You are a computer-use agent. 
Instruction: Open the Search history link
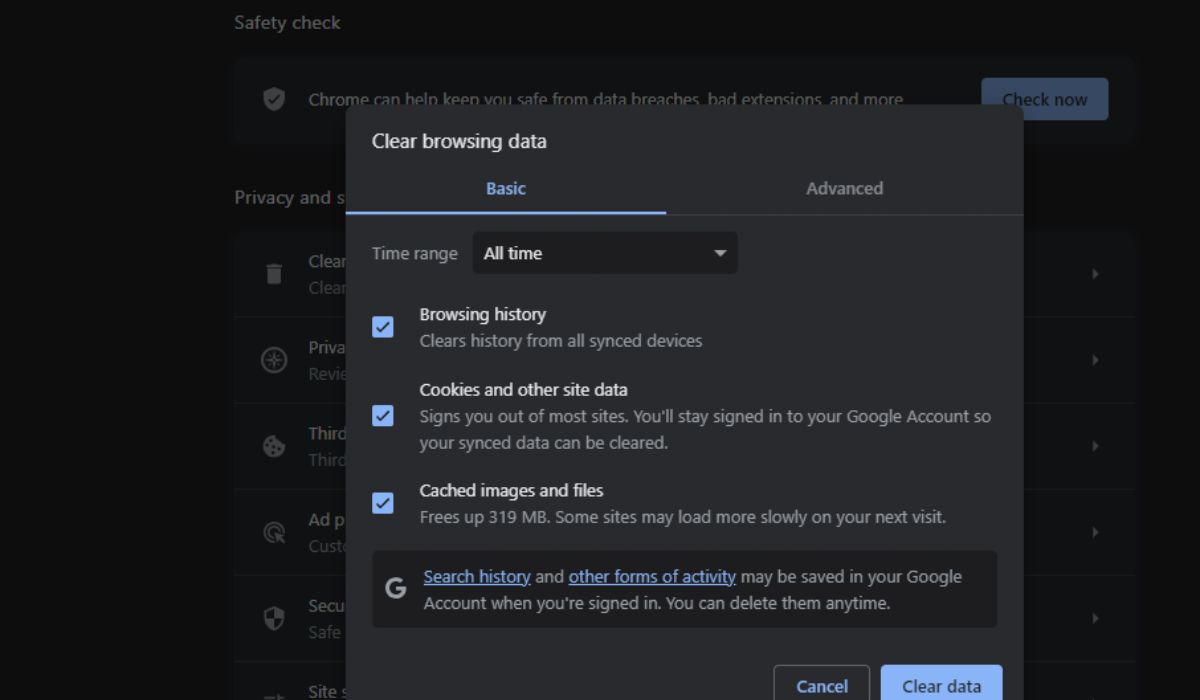pyautogui.click(x=477, y=576)
